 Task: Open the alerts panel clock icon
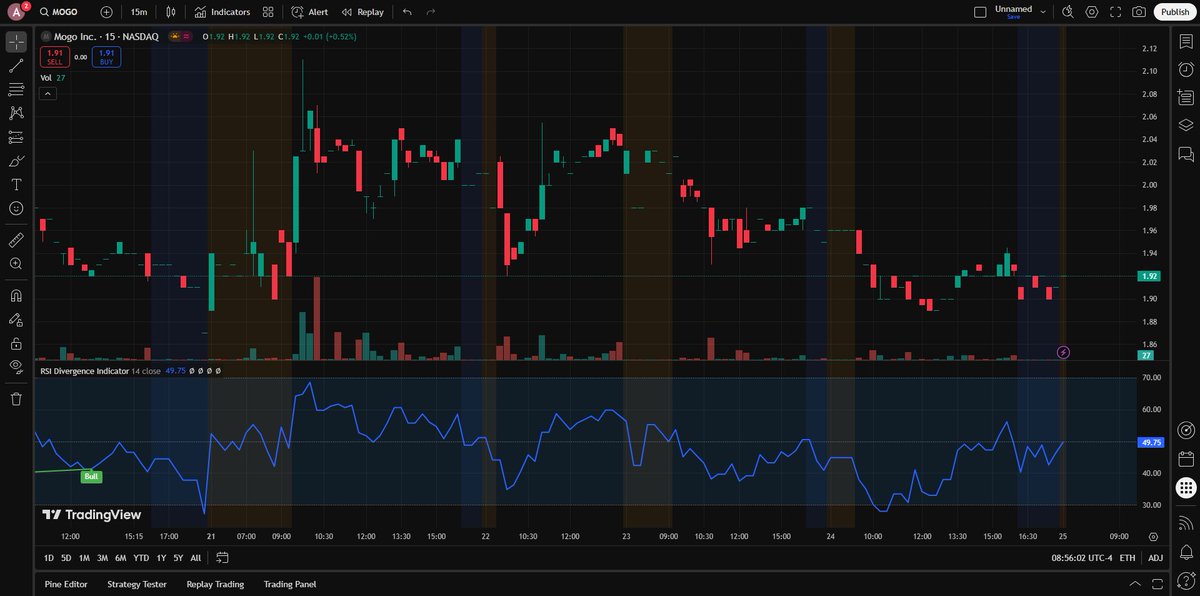click(x=1186, y=69)
